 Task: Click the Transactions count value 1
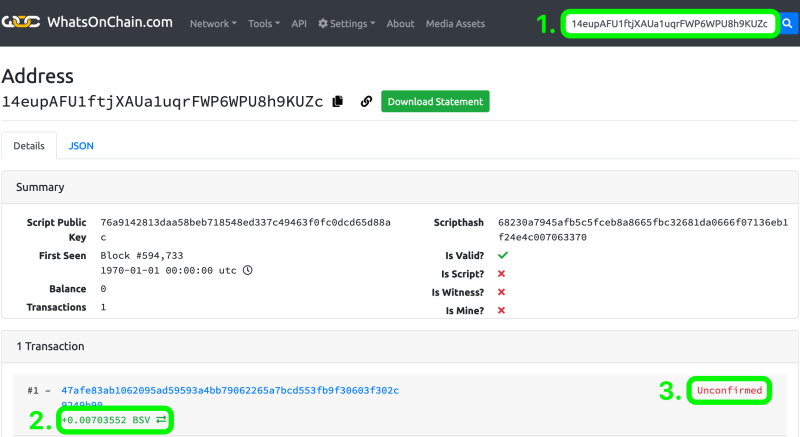[x=103, y=307]
